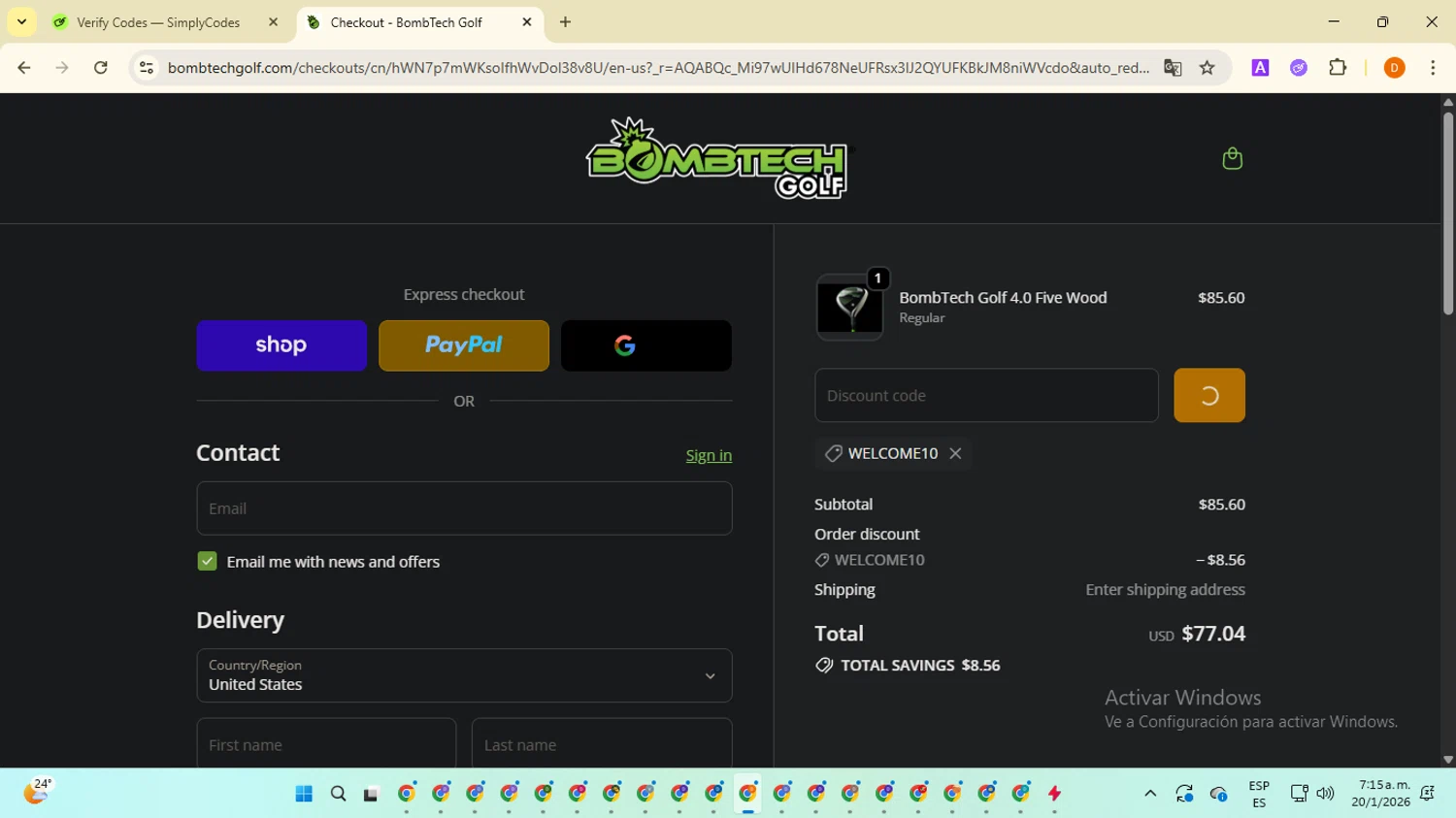Open the round purple extension icon
The width and height of the screenshot is (1456, 818).
click(x=1299, y=68)
